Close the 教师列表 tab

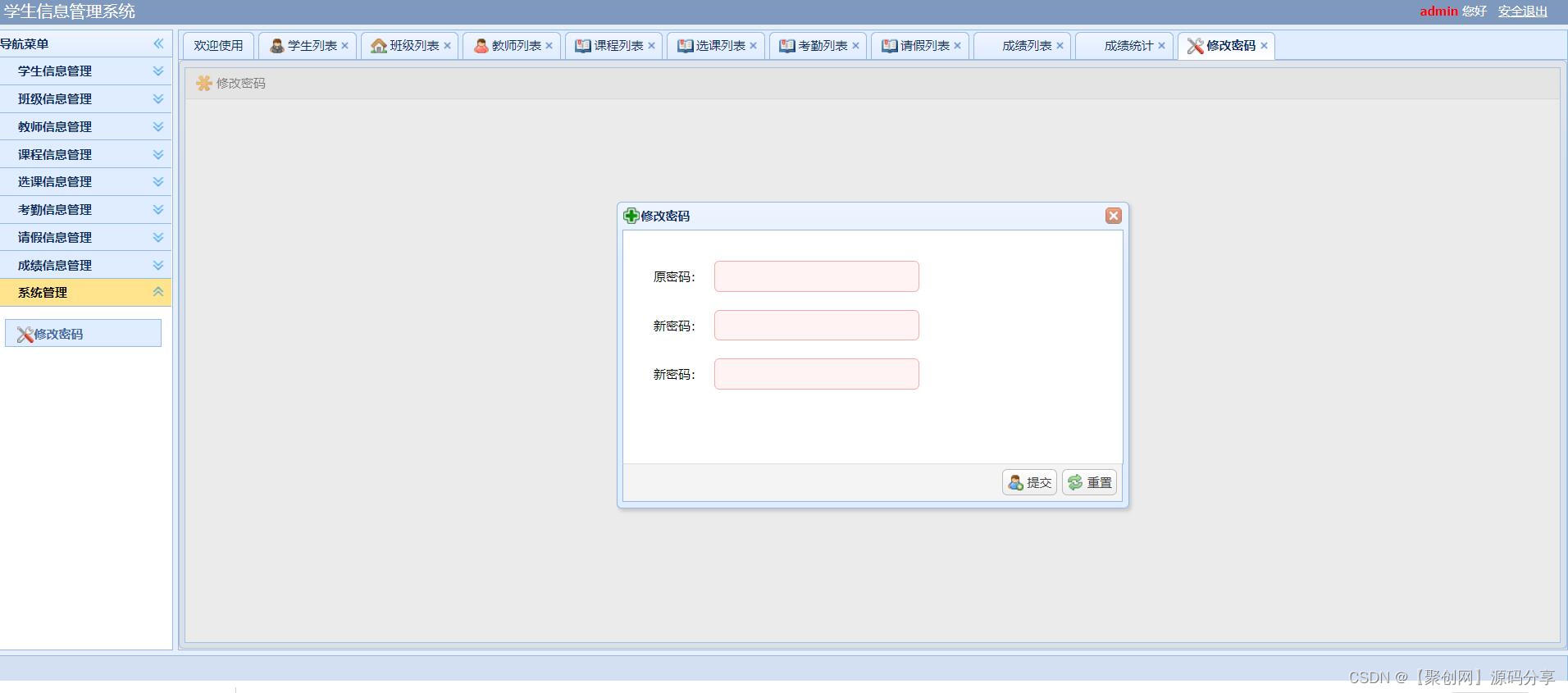549,46
